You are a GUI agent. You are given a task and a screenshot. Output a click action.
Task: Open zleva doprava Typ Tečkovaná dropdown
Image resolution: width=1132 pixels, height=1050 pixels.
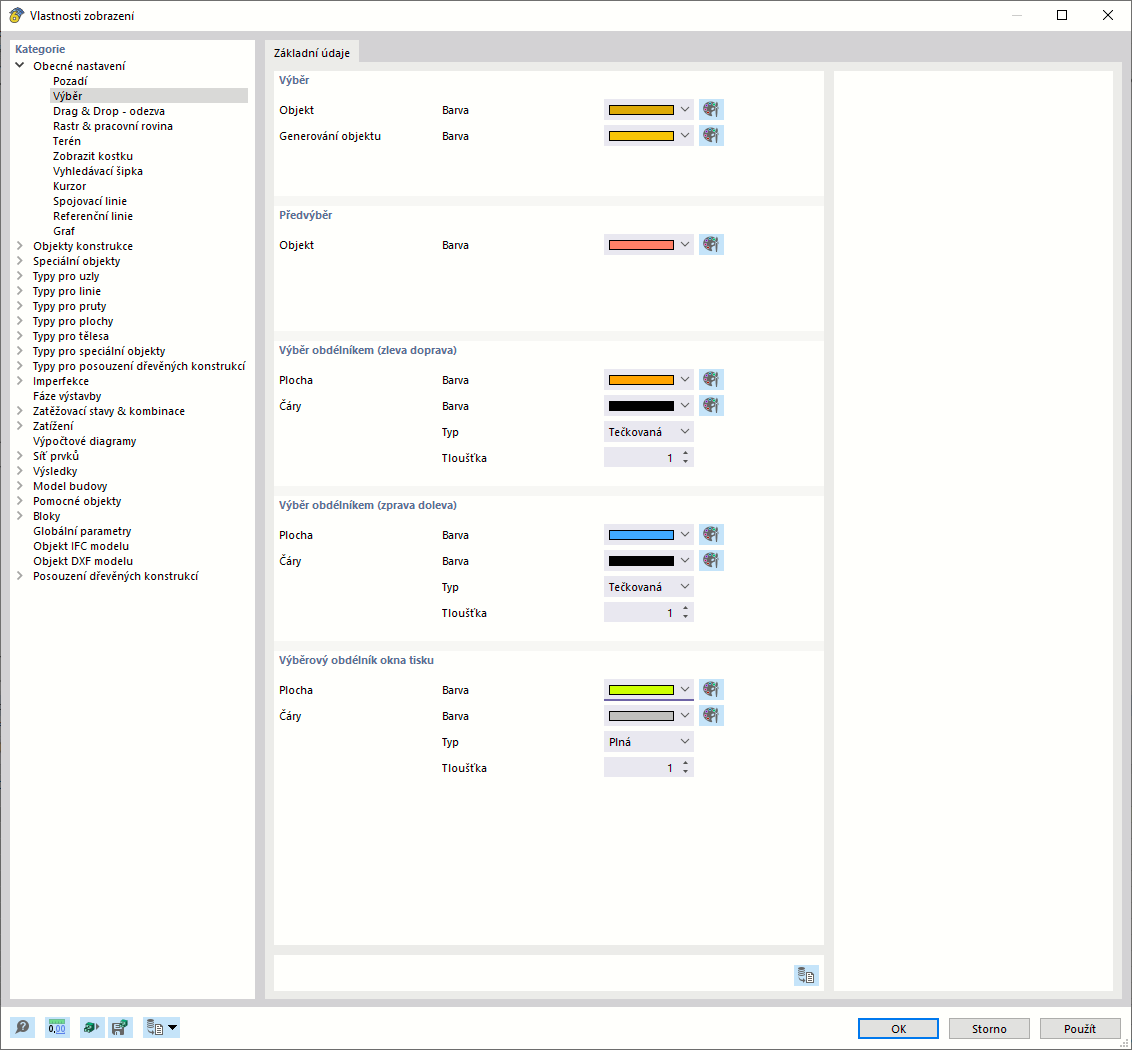click(648, 432)
